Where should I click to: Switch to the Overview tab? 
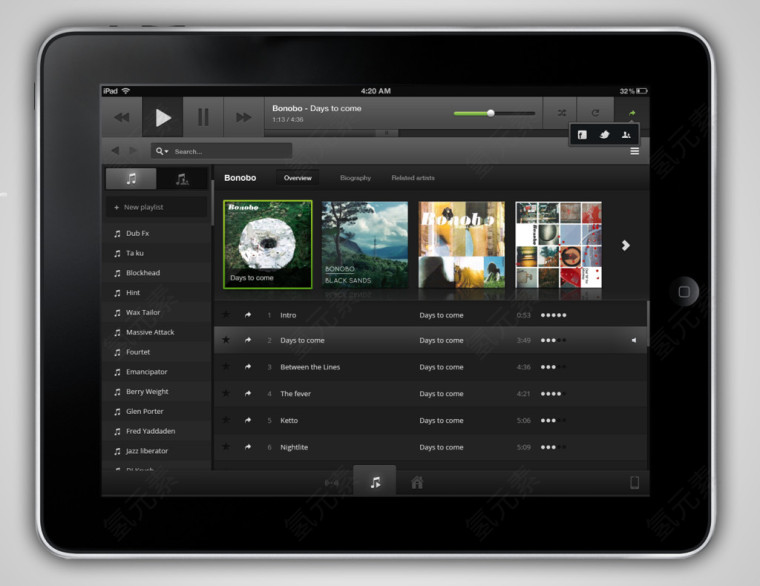(x=298, y=178)
